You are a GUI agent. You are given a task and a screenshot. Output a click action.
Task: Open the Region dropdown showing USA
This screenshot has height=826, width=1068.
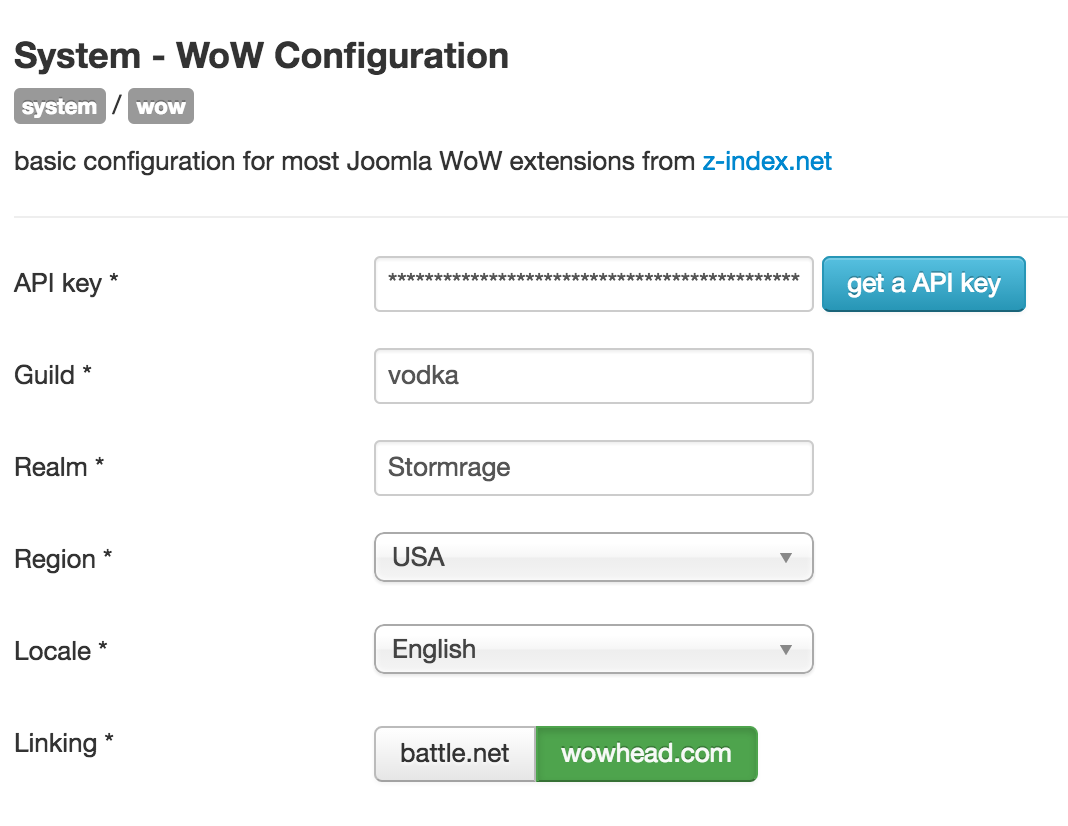pos(593,557)
